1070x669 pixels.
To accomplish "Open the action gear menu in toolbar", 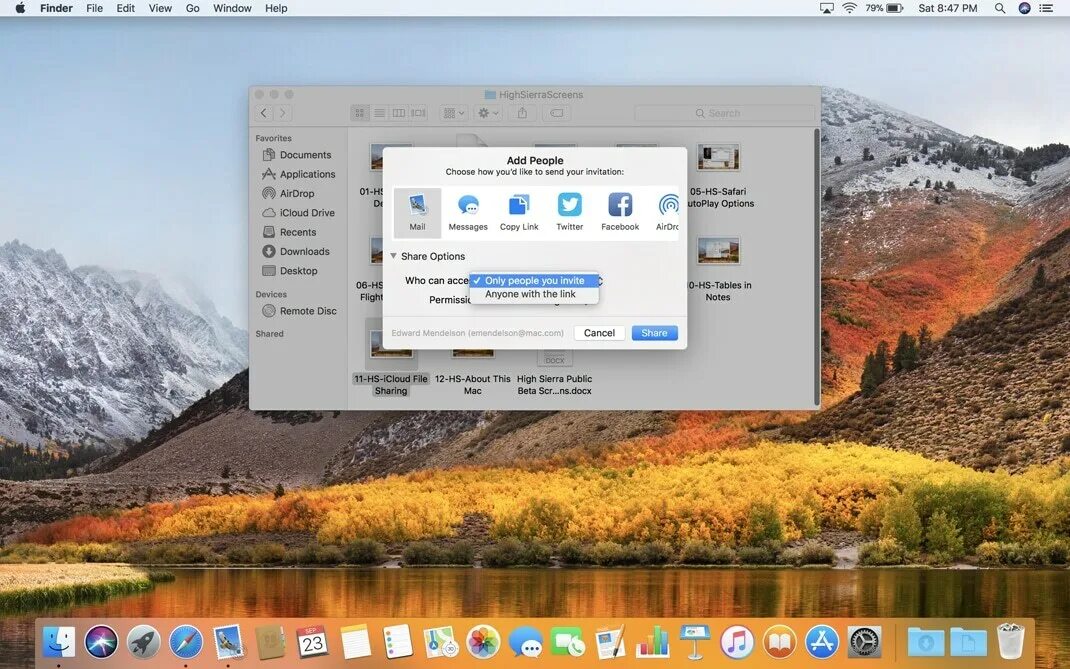I will (486, 113).
